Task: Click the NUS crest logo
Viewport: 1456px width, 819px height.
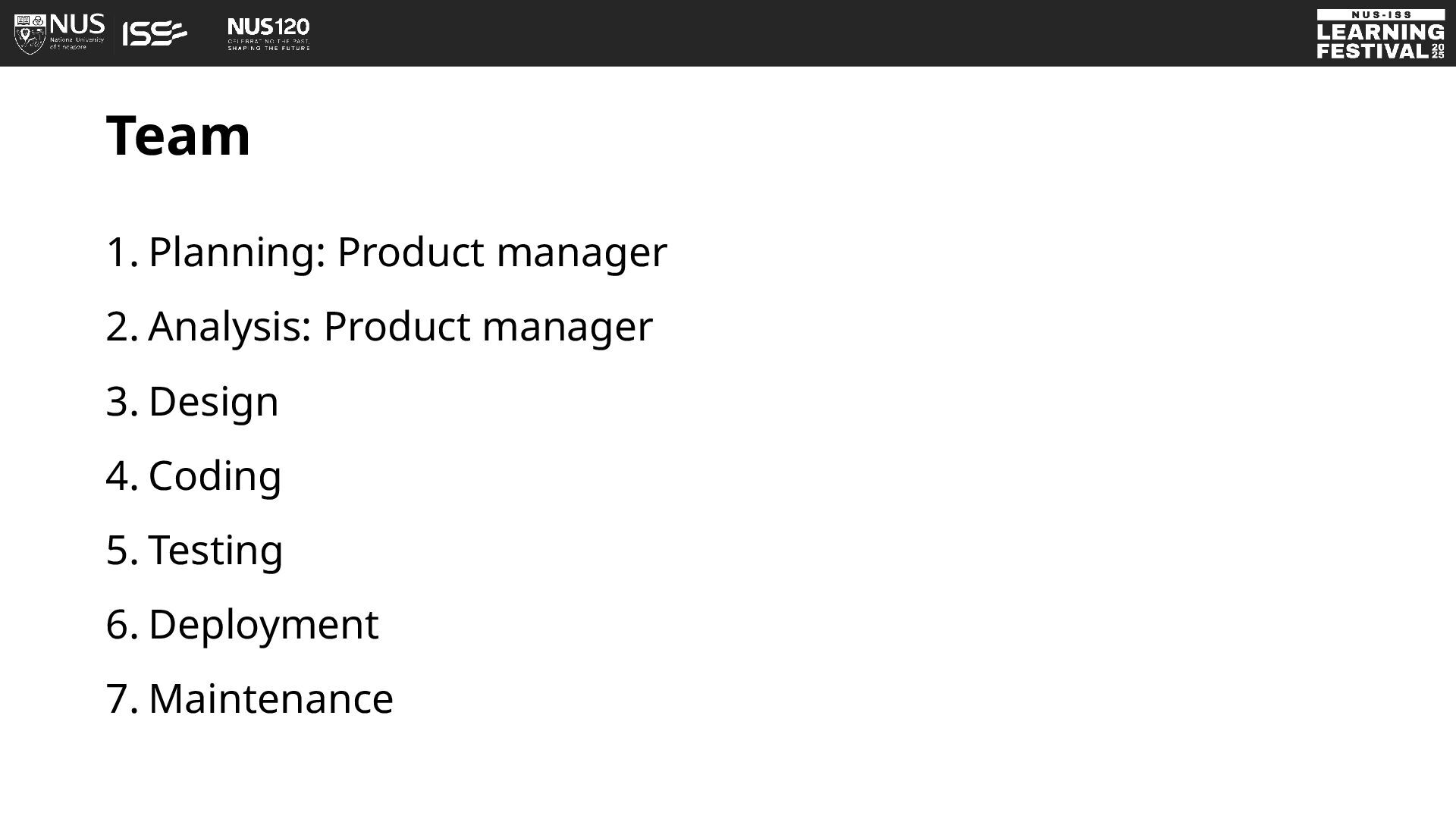Action: pyautogui.click(x=30, y=33)
